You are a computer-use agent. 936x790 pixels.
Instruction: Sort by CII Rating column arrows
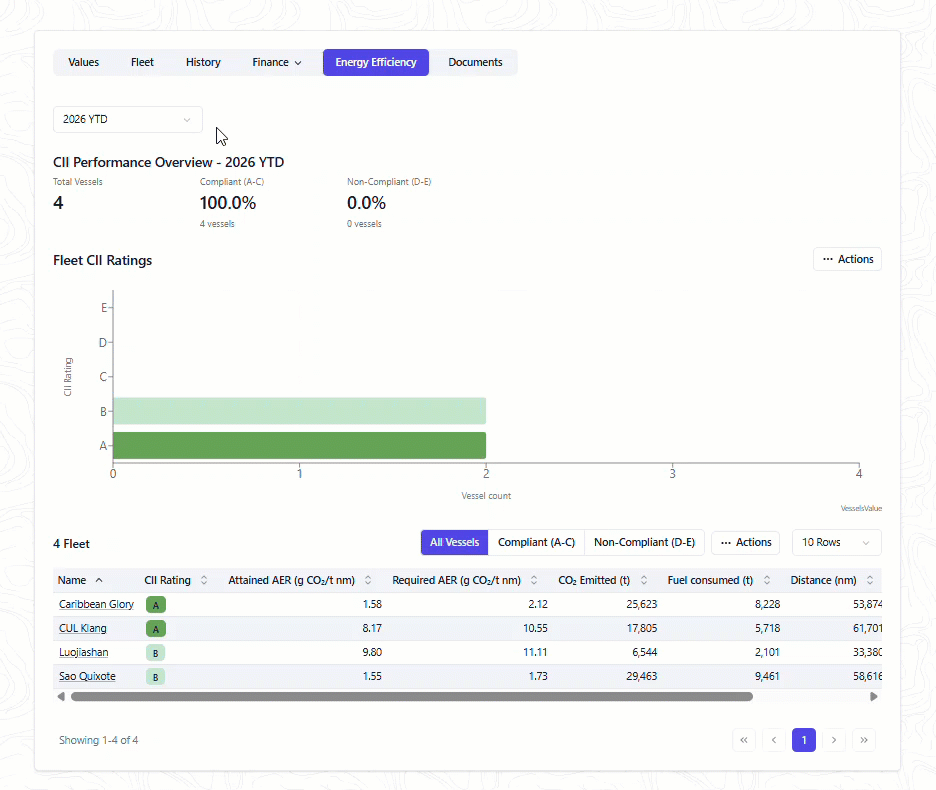point(204,580)
